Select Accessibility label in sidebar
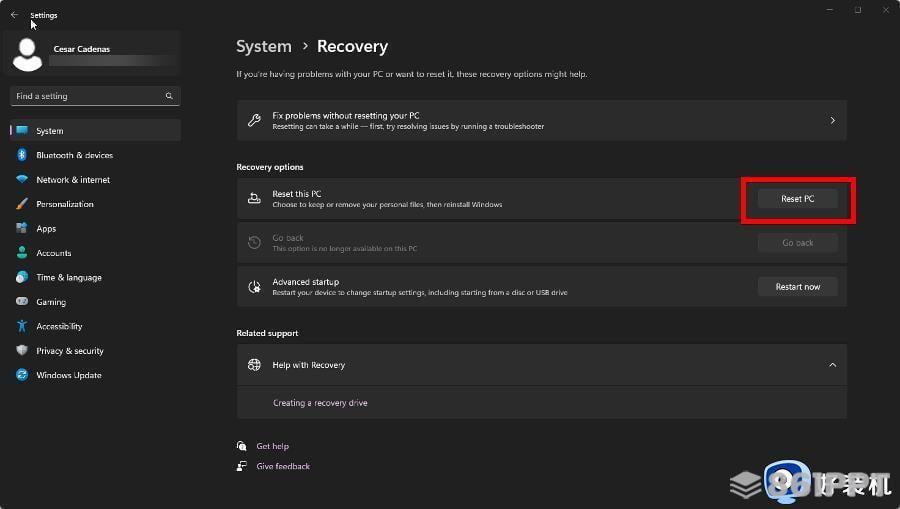Image resolution: width=900 pixels, height=509 pixels. point(59,326)
